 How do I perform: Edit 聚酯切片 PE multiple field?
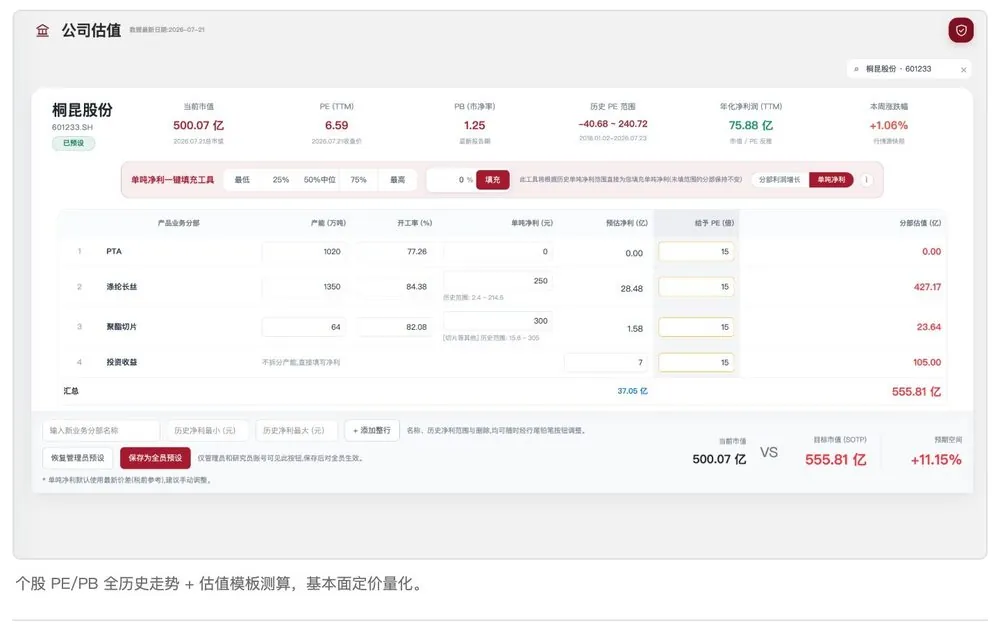pos(696,327)
